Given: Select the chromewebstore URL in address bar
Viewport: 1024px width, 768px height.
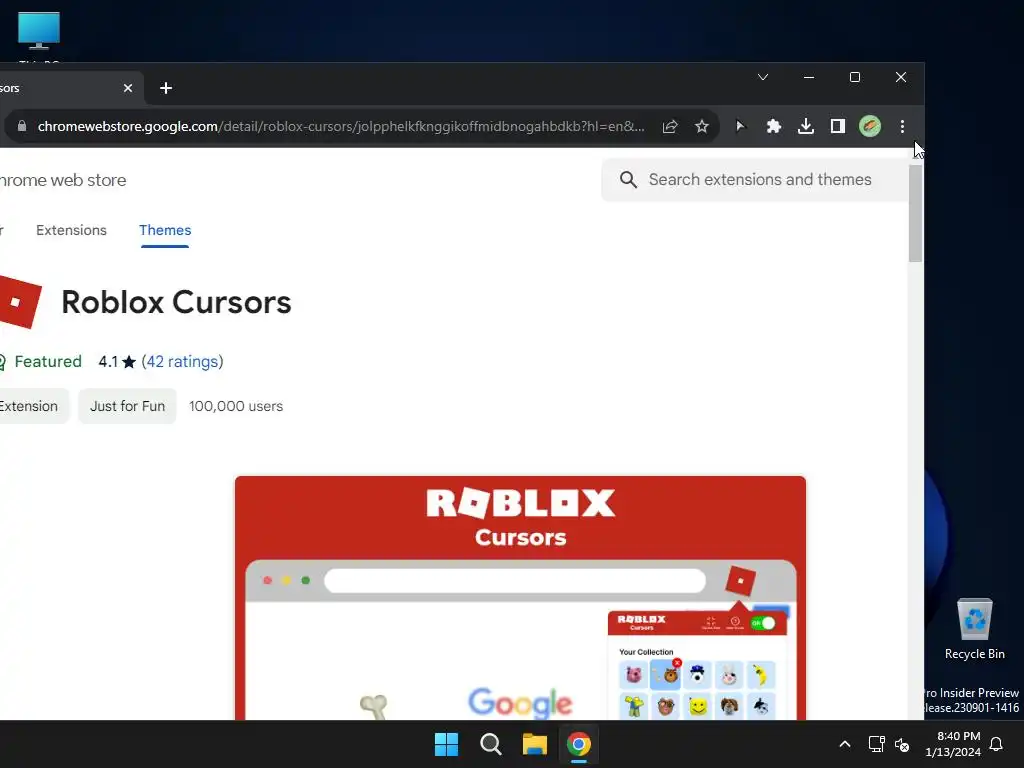Looking at the screenshot, I should pos(341,126).
